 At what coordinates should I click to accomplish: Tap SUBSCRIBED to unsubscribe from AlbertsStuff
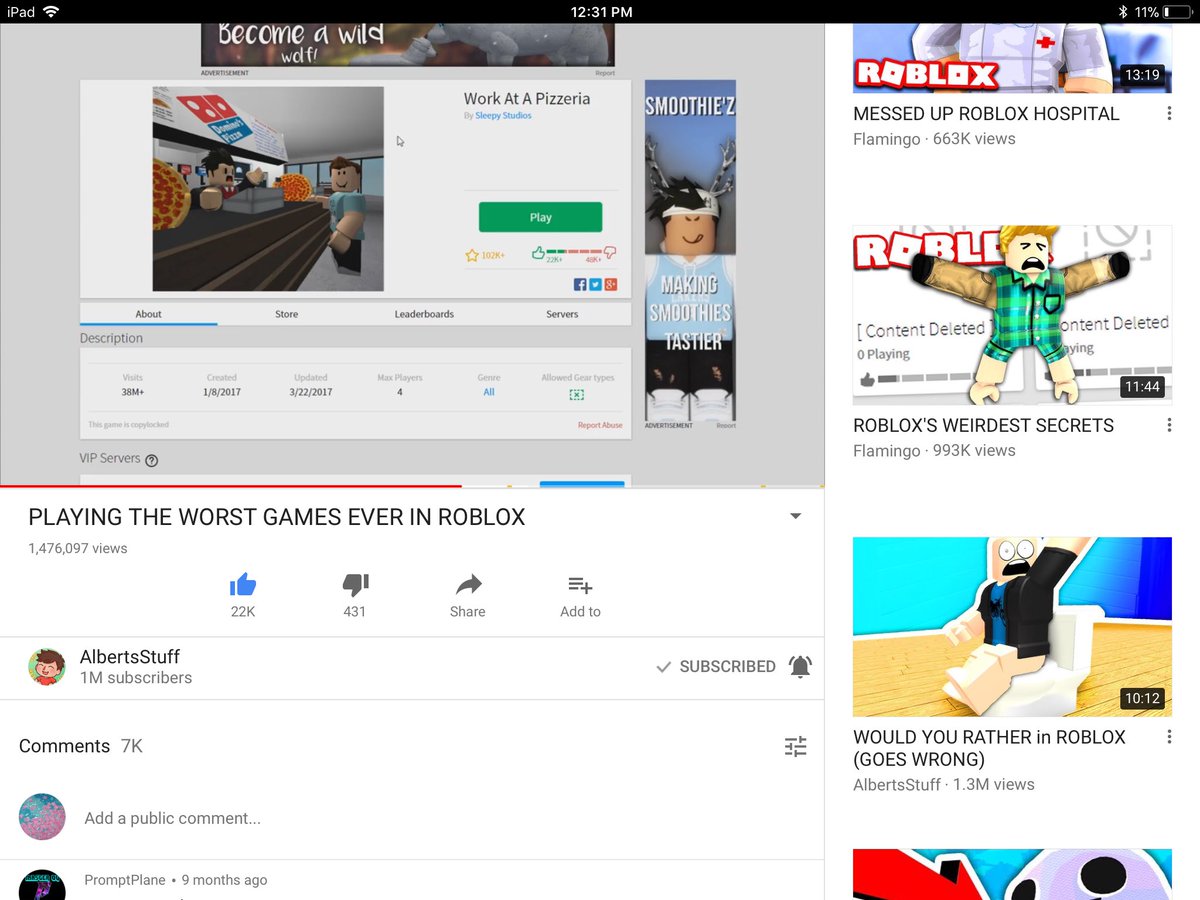[x=716, y=667]
